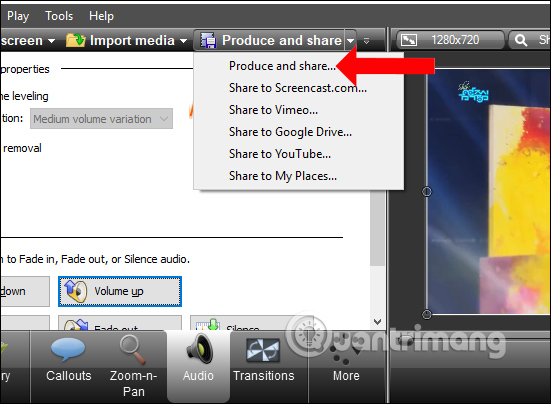Image resolution: width=551 pixels, height=404 pixels.
Task: Click the Silence waveform icon
Action: pos(208,325)
